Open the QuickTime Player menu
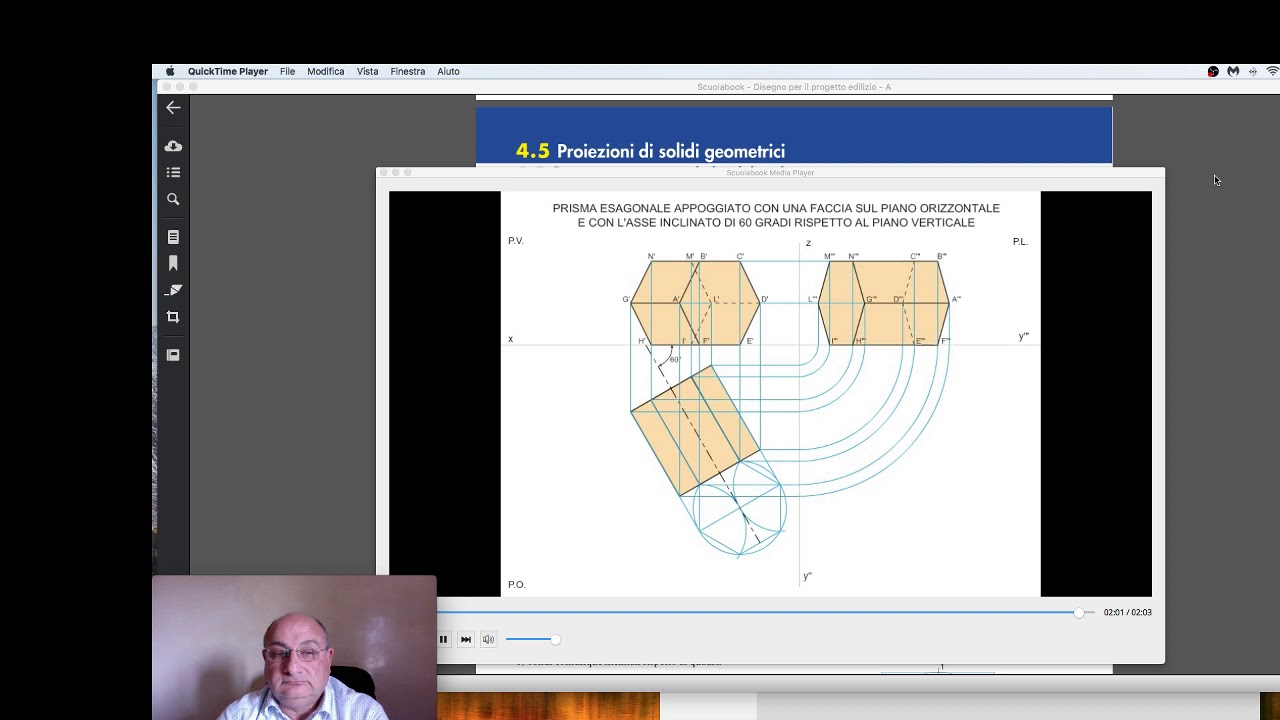The width and height of the screenshot is (1280, 720). coord(228,71)
